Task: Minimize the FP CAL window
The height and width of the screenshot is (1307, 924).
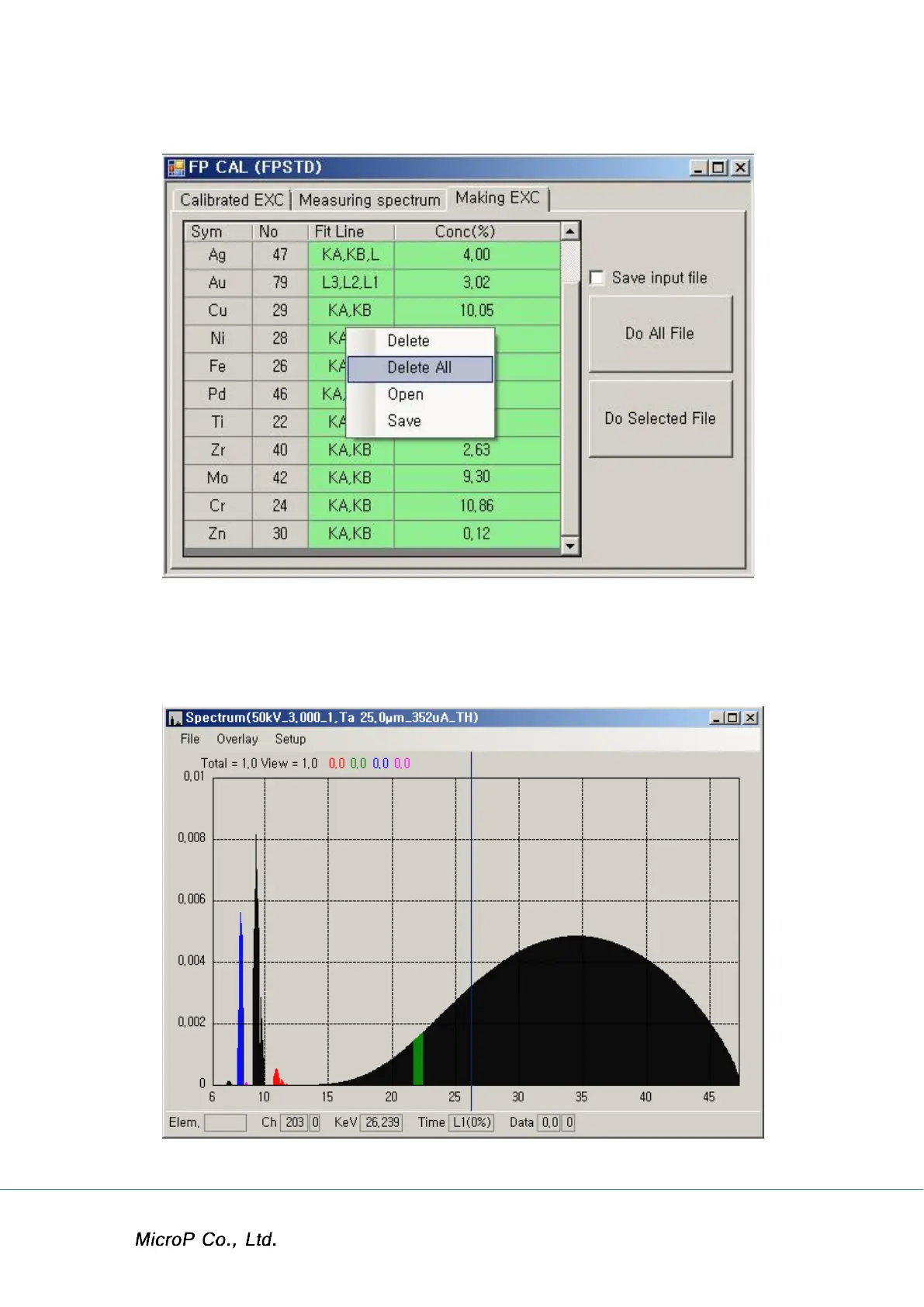Action: [x=698, y=168]
